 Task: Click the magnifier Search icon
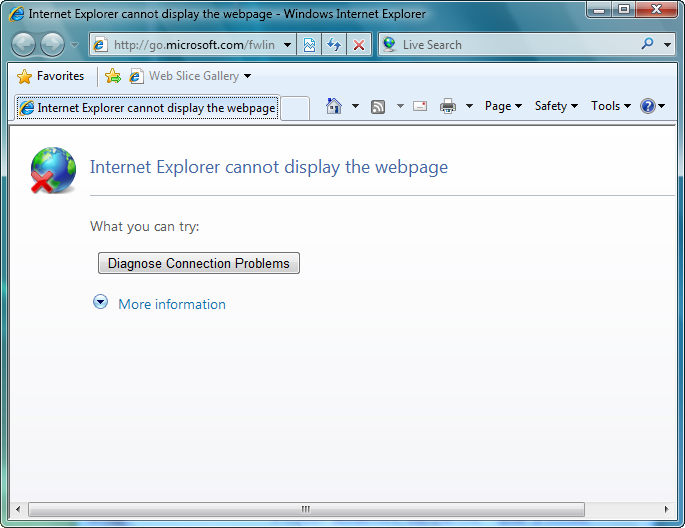647,44
